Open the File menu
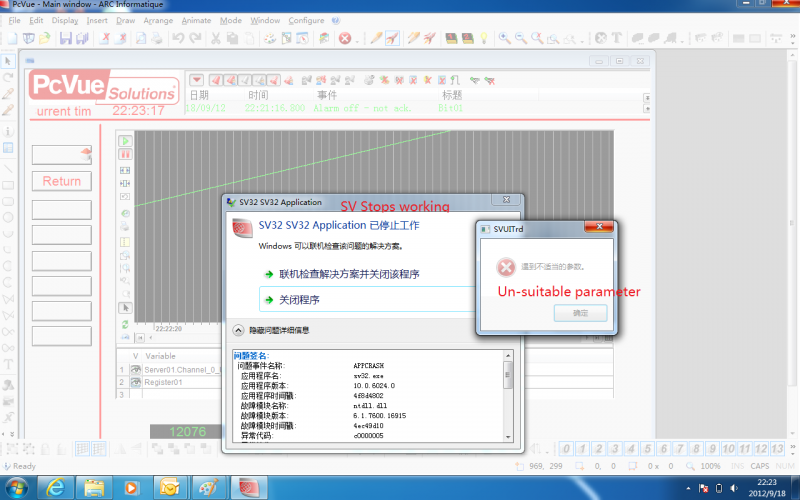Image resolution: width=800 pixels, height=500 pixels. [x=15, y=20]
